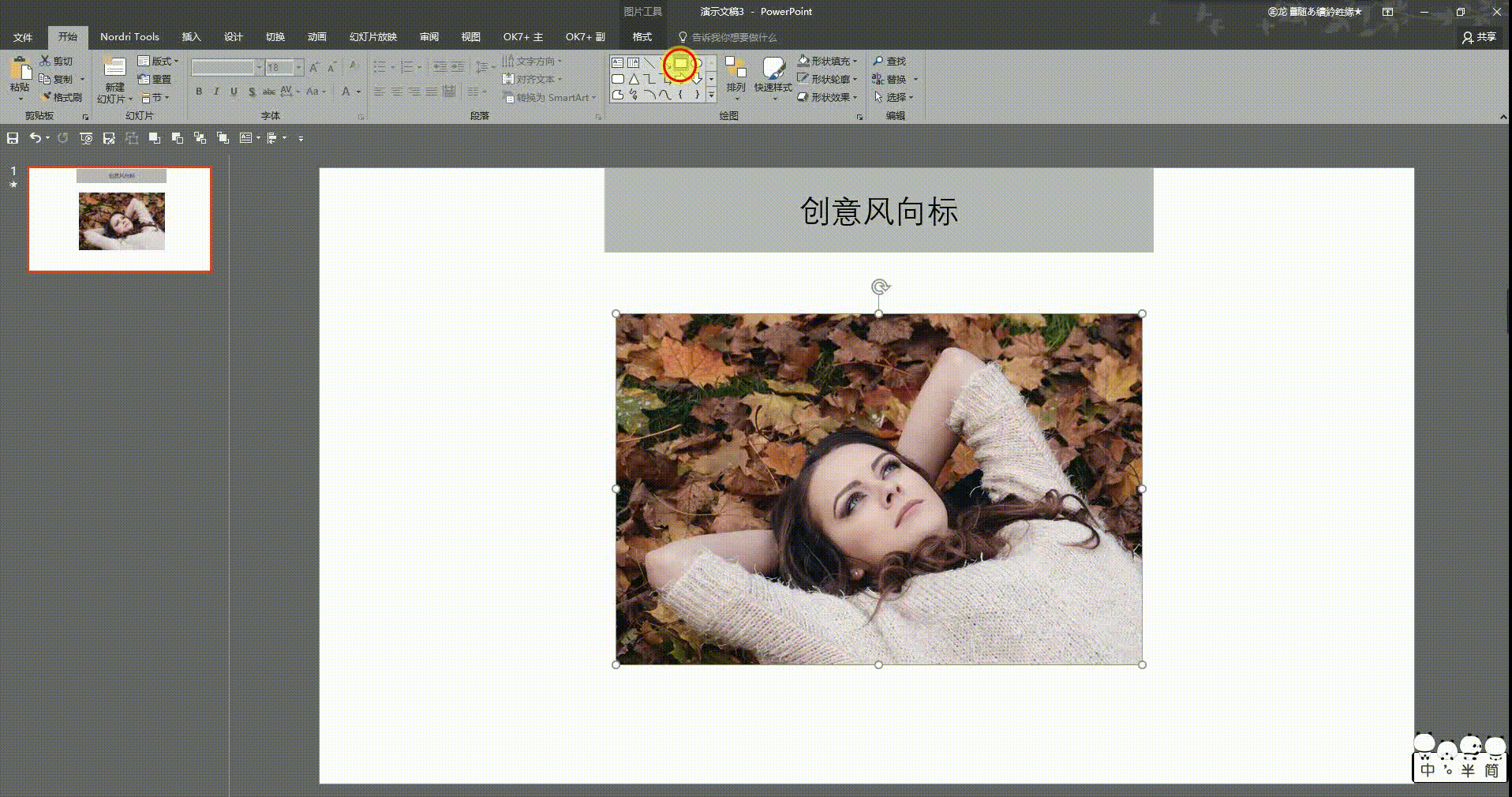Toggle Italic formatting
The image size is (1512, 797).
point(216,92)
